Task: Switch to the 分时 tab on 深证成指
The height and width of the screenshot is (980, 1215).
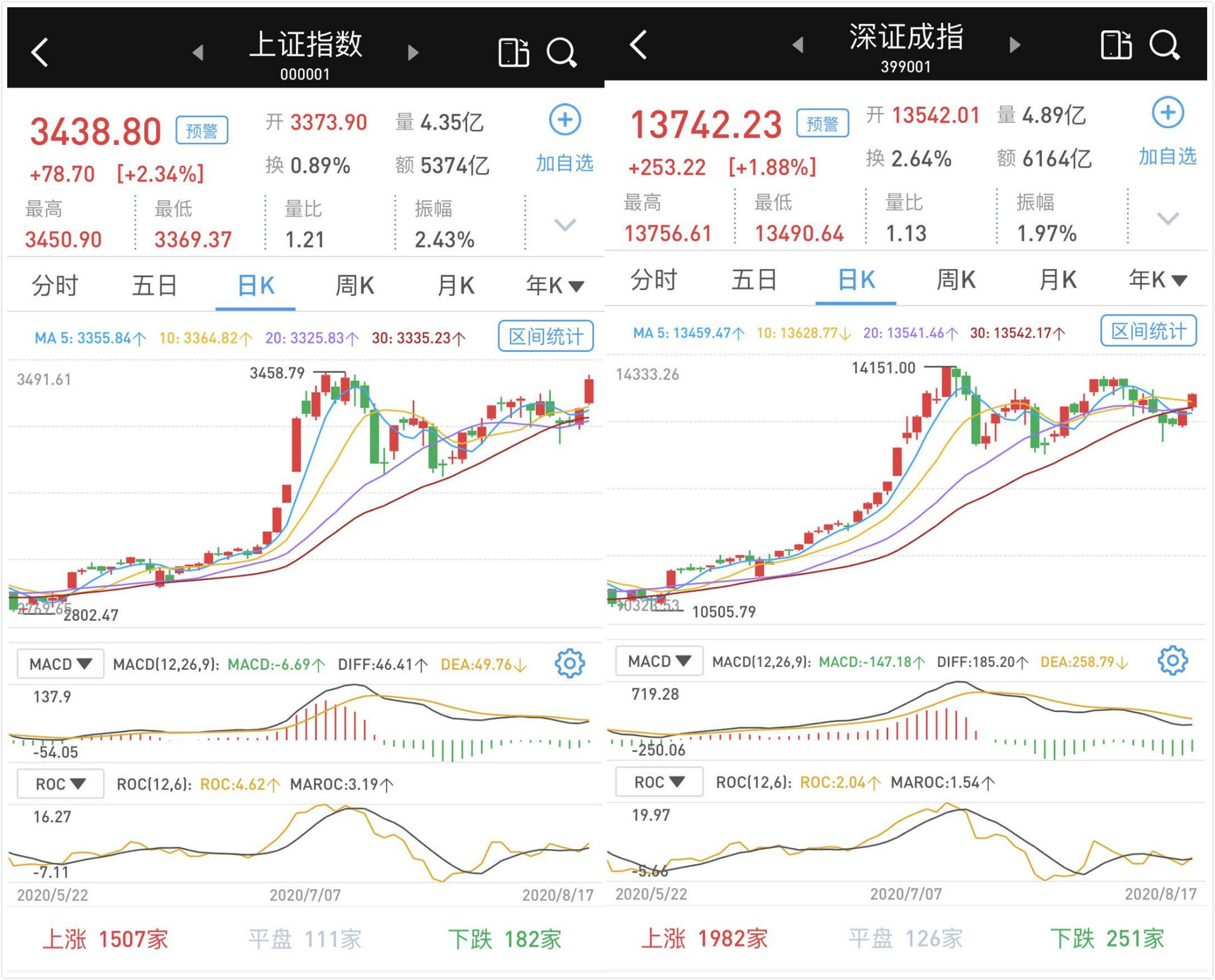Action: click(x=653, y=279)
